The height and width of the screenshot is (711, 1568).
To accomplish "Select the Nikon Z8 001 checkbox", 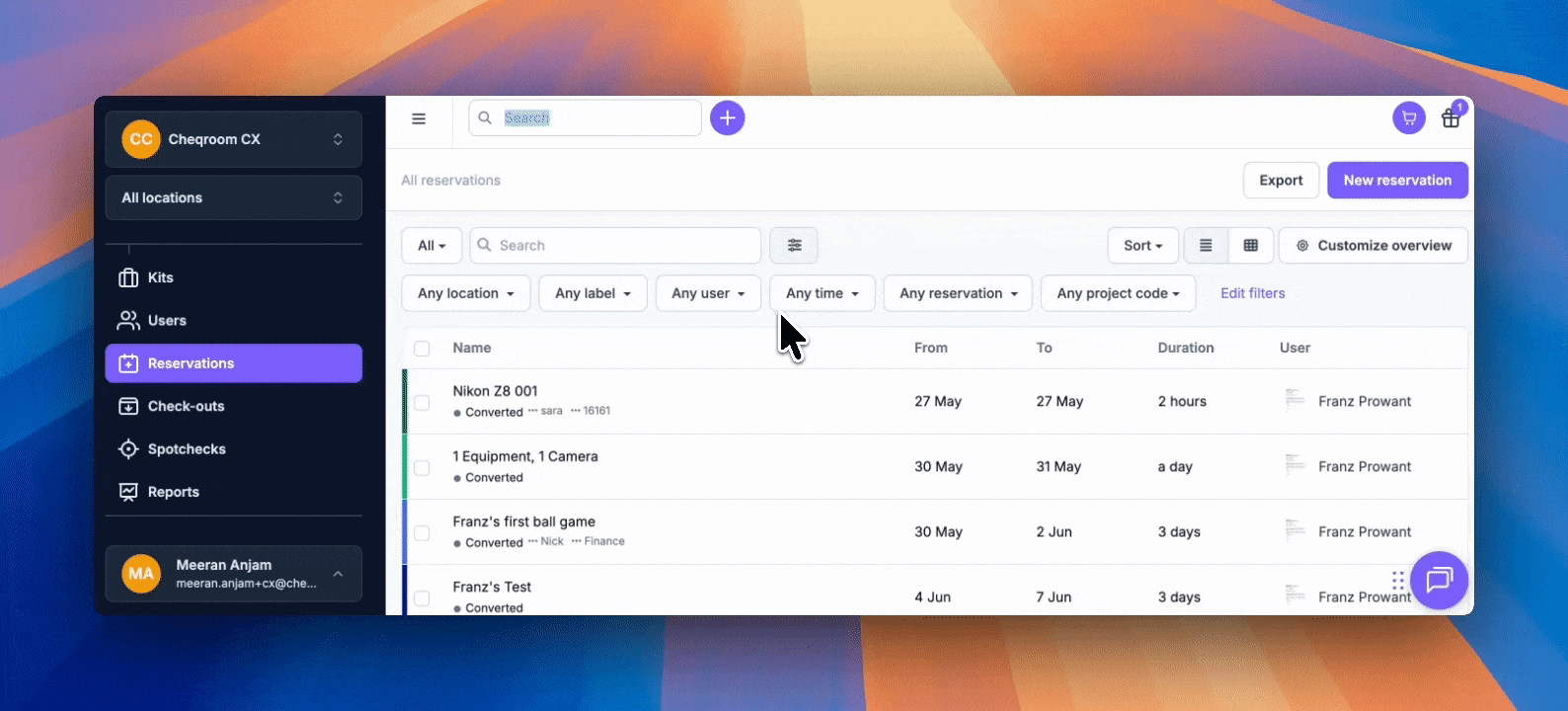I will [422, 402].
